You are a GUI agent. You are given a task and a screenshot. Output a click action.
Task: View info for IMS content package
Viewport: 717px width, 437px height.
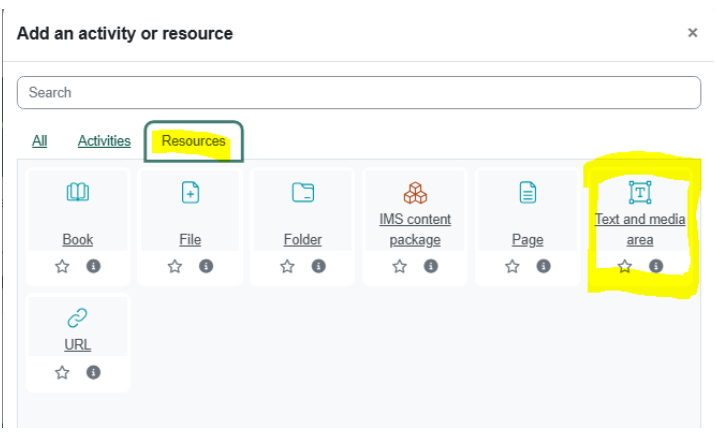431,266
